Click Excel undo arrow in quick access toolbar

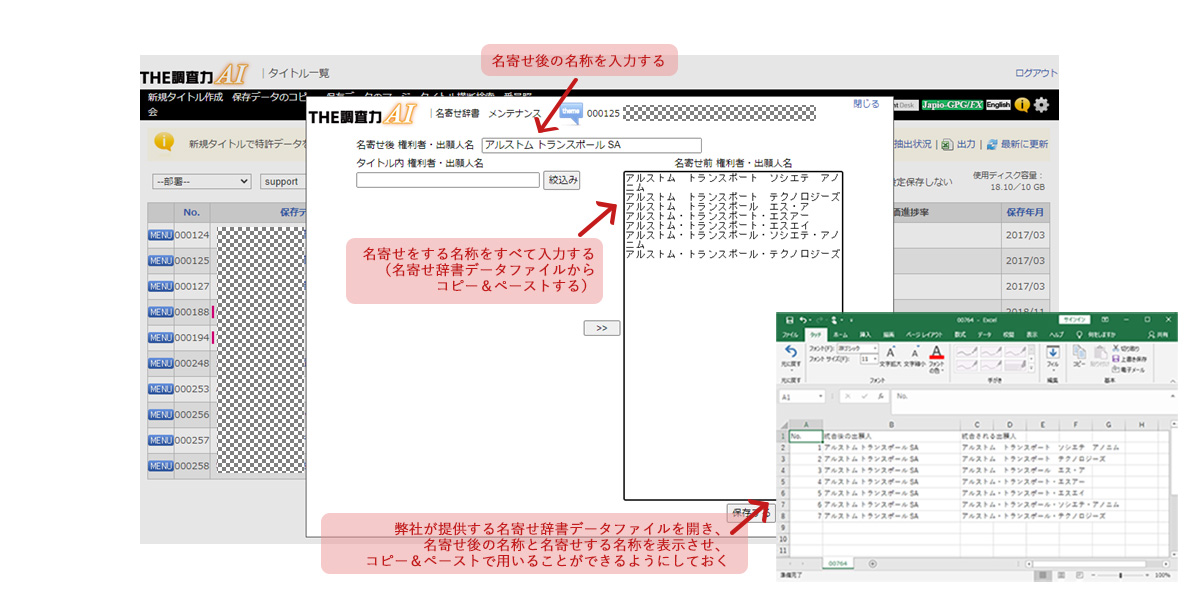tap(803, 320)
